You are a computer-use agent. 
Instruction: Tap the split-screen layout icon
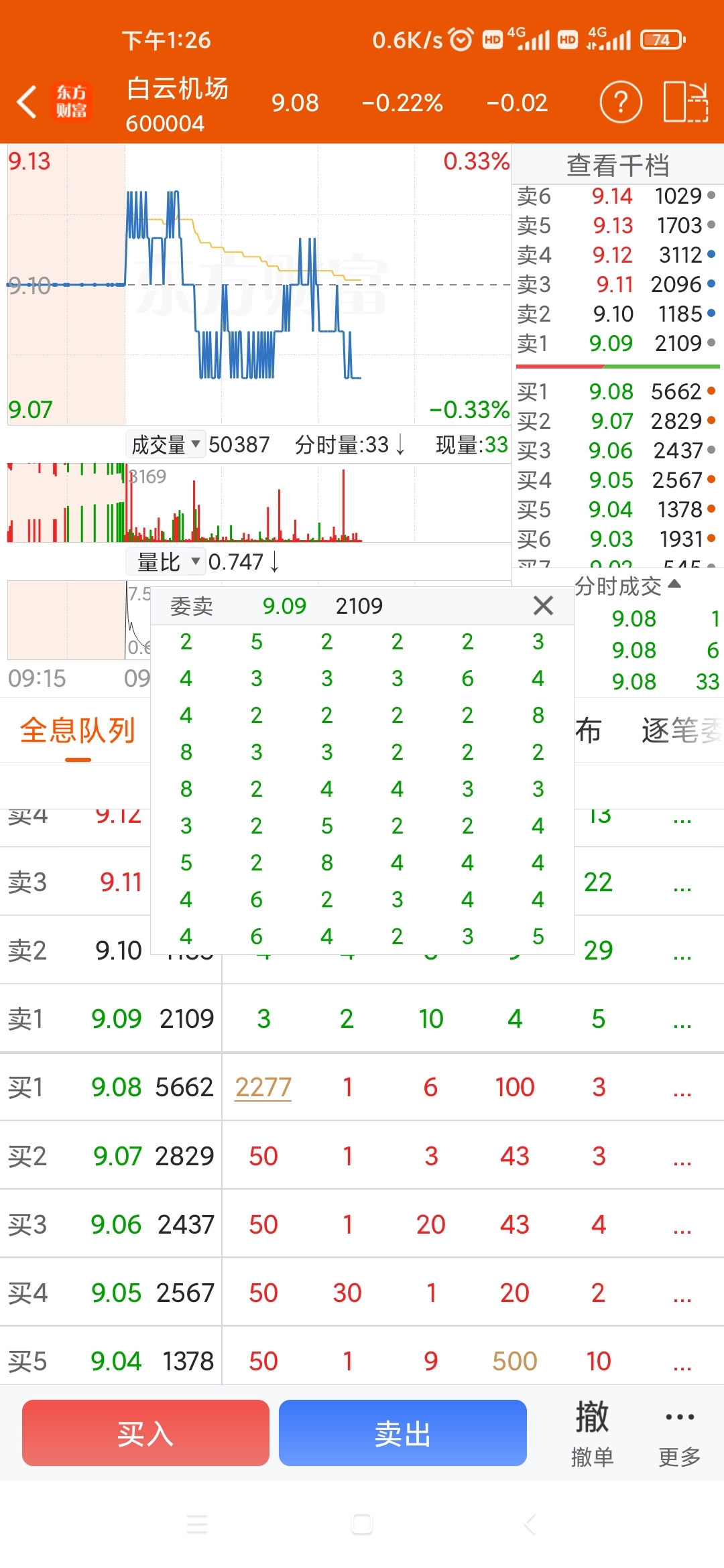point(686,103)
